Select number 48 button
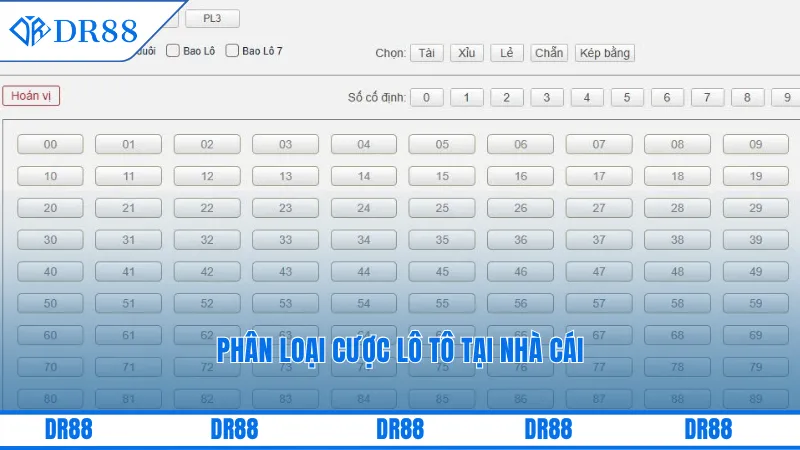800x450 pixels. pos(677,271)
